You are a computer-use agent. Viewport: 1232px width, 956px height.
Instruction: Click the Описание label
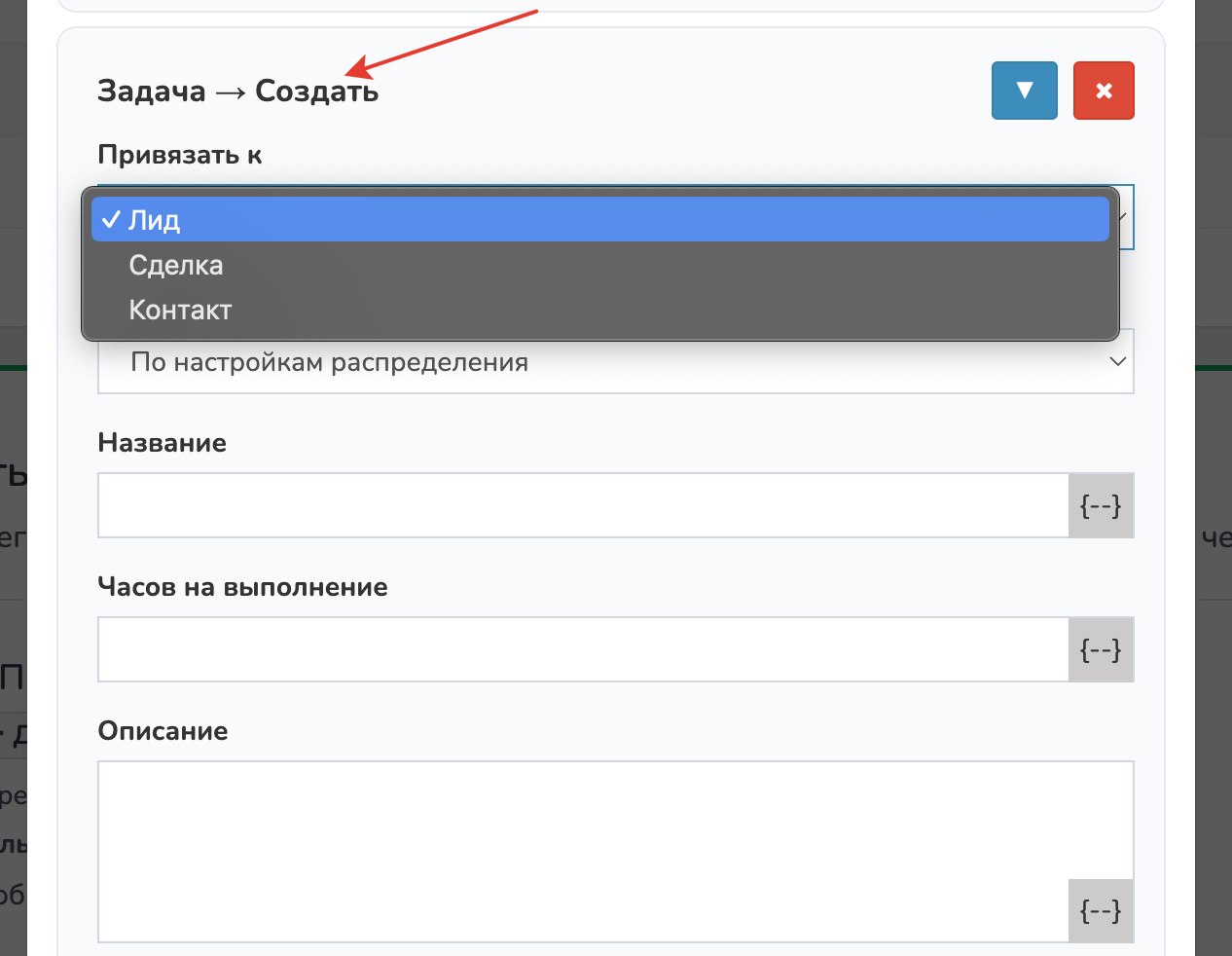click(163, 731)
